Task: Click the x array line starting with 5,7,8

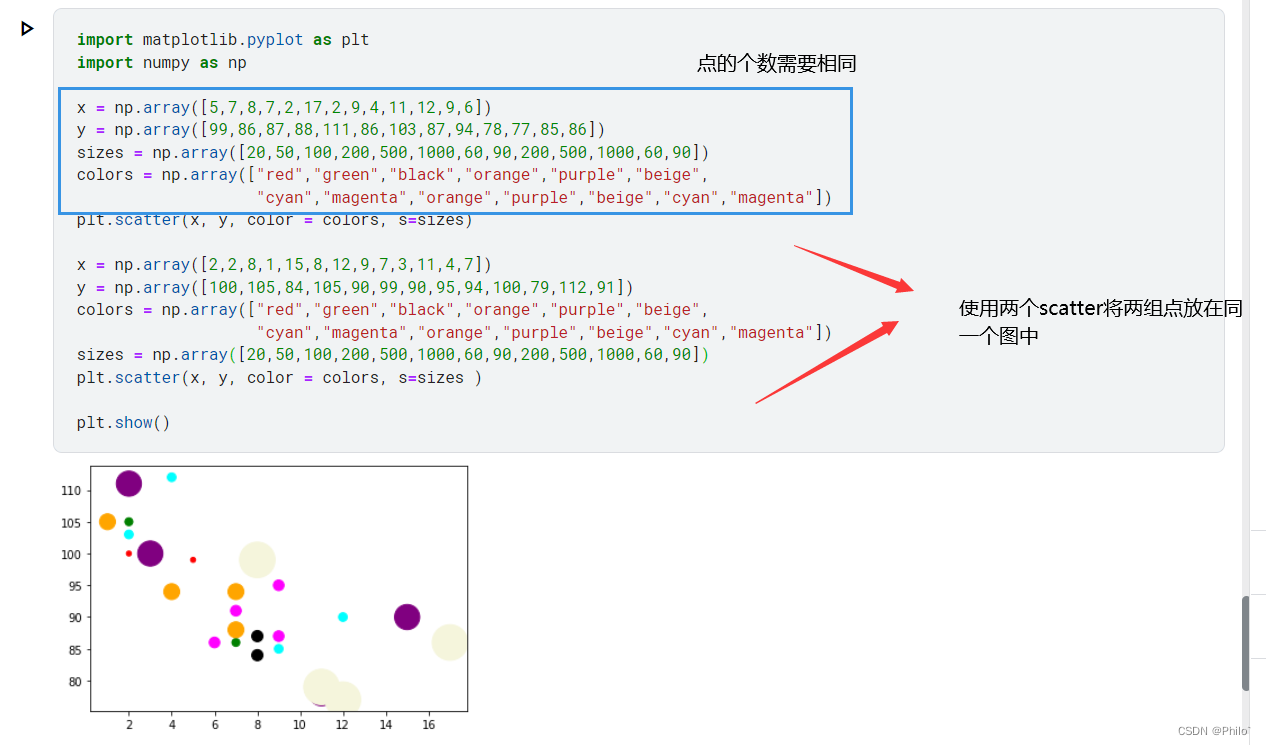Action: click(284, 107)
